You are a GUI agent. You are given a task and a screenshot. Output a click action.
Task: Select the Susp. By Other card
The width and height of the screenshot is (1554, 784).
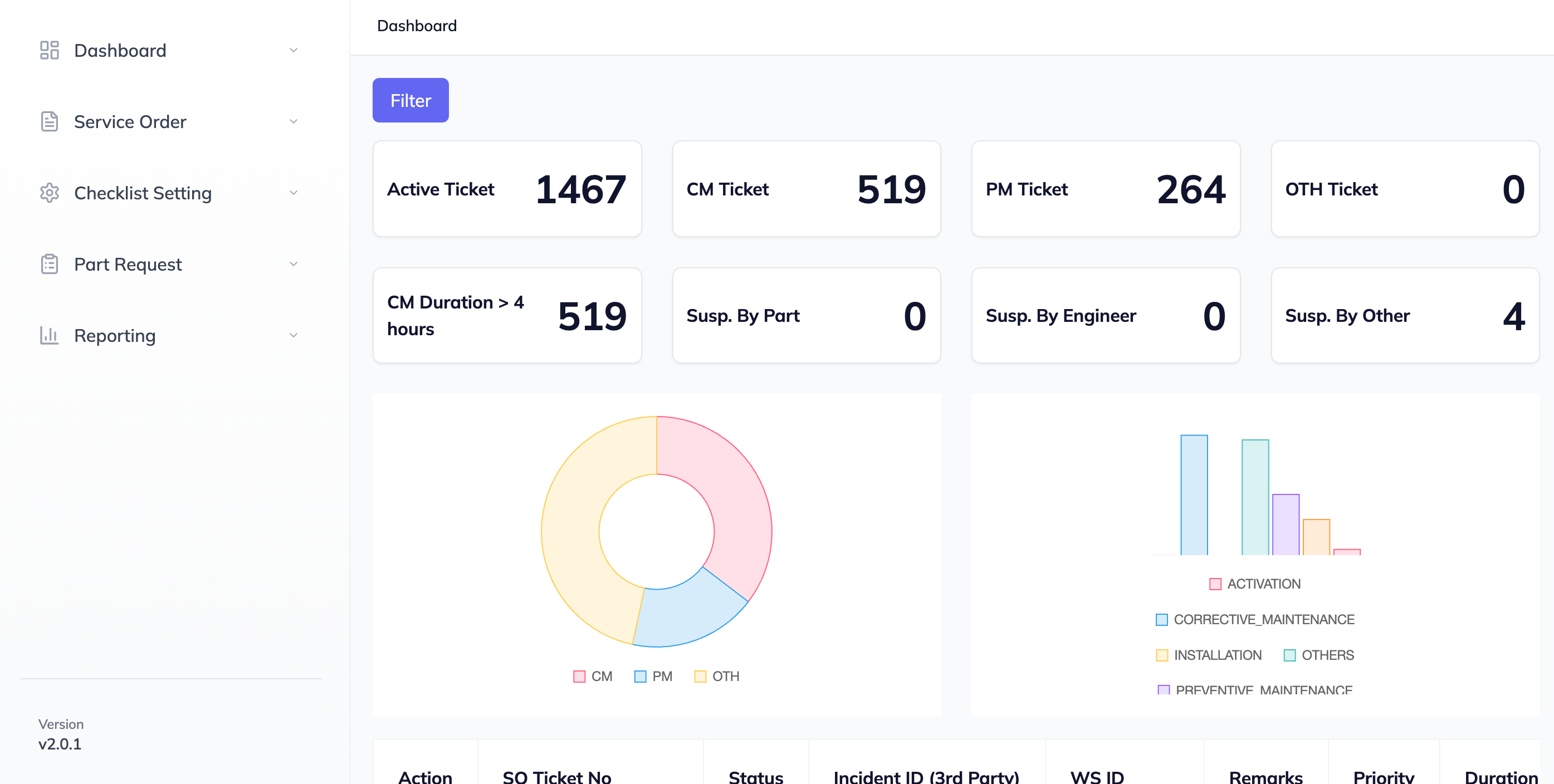click(x=1405, y=315)
